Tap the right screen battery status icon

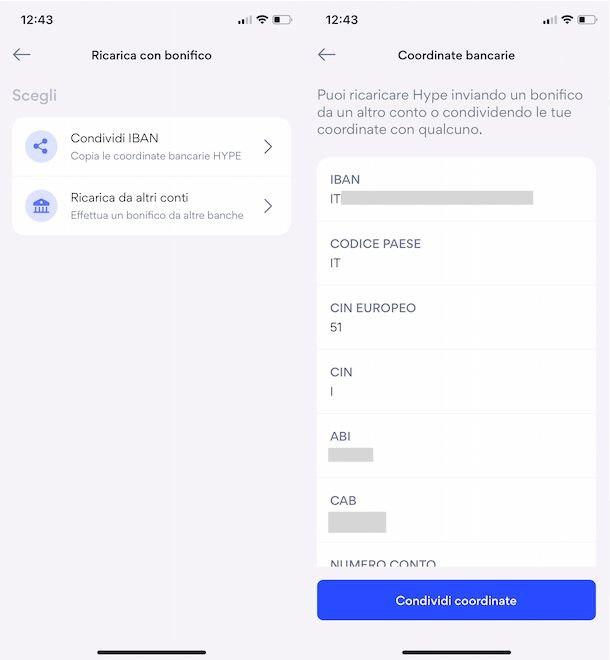tap(587, 19)
